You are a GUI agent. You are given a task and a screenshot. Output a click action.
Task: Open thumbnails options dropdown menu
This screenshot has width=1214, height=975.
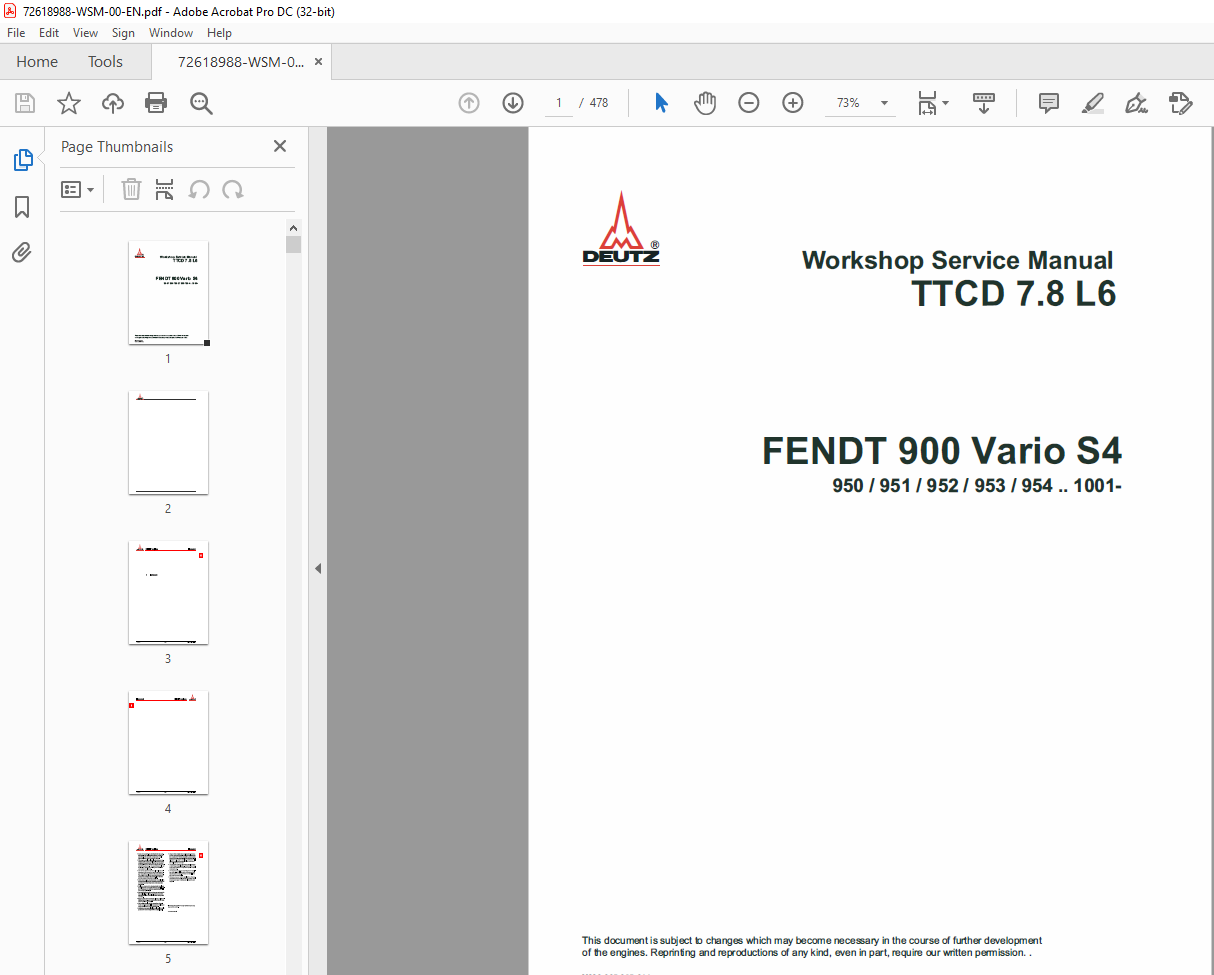[78, 190]
